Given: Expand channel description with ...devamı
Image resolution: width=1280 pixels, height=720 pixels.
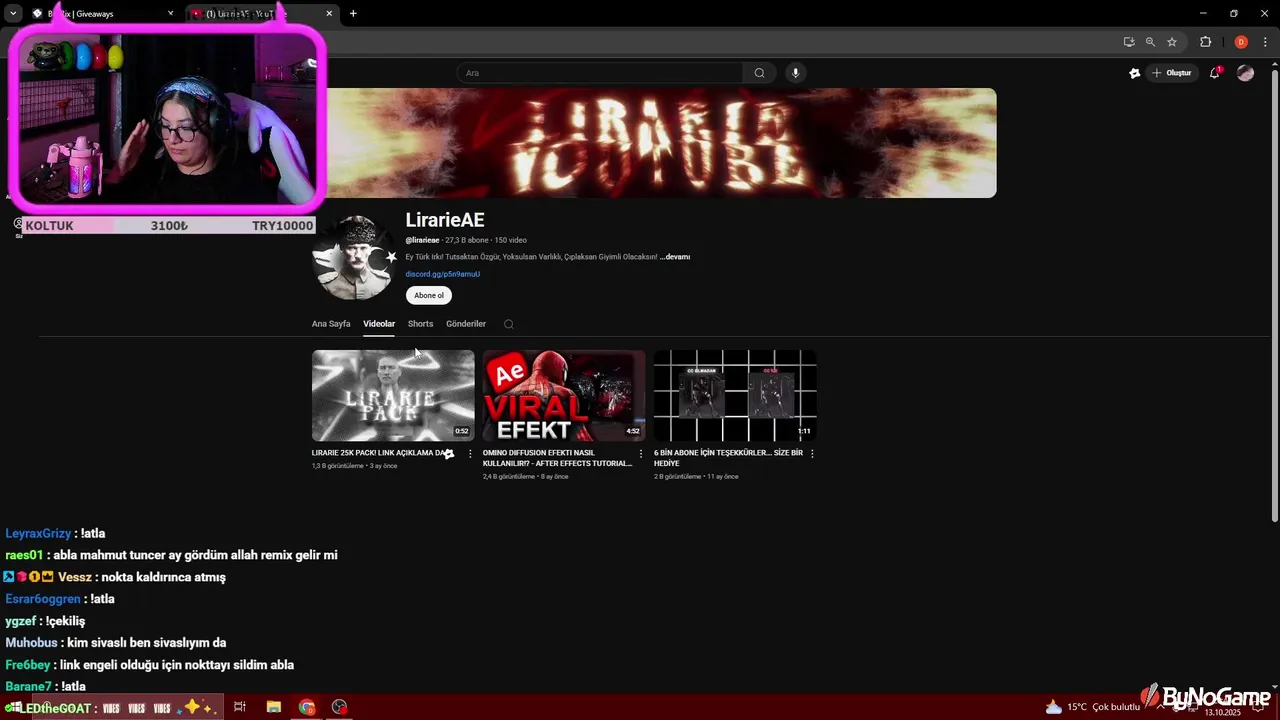Looking at the screenshot, I should pyautogui.click(x=675, y=257).
